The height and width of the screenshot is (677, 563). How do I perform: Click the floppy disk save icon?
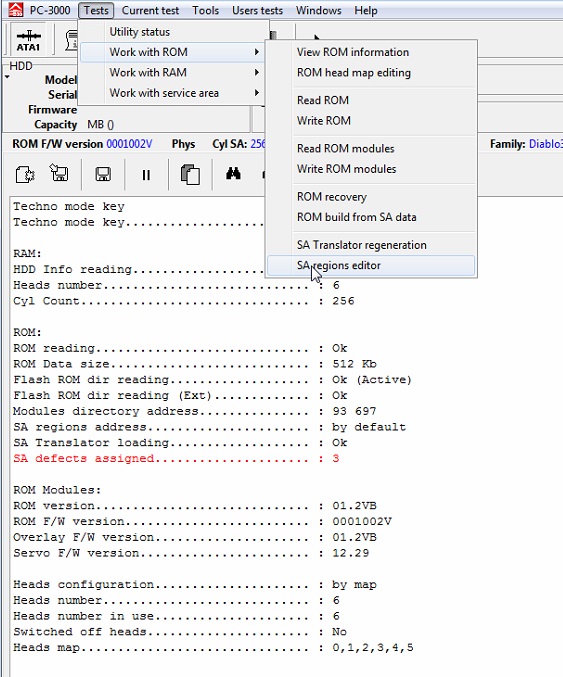click(103, 174)
